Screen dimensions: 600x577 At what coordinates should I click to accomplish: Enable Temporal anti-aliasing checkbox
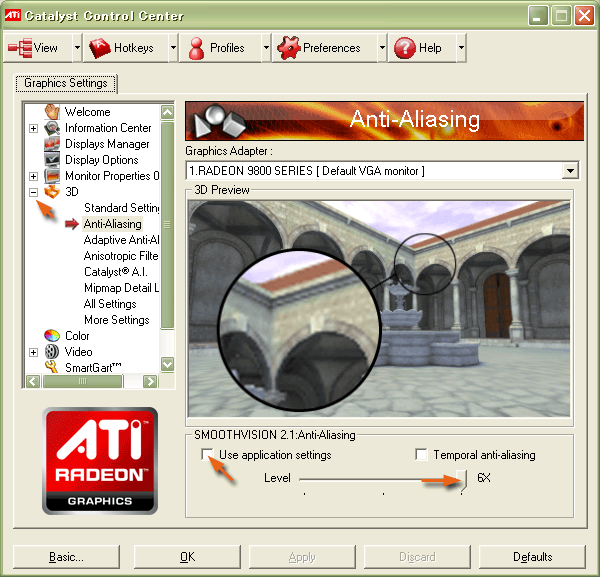[x=421, y=455]
